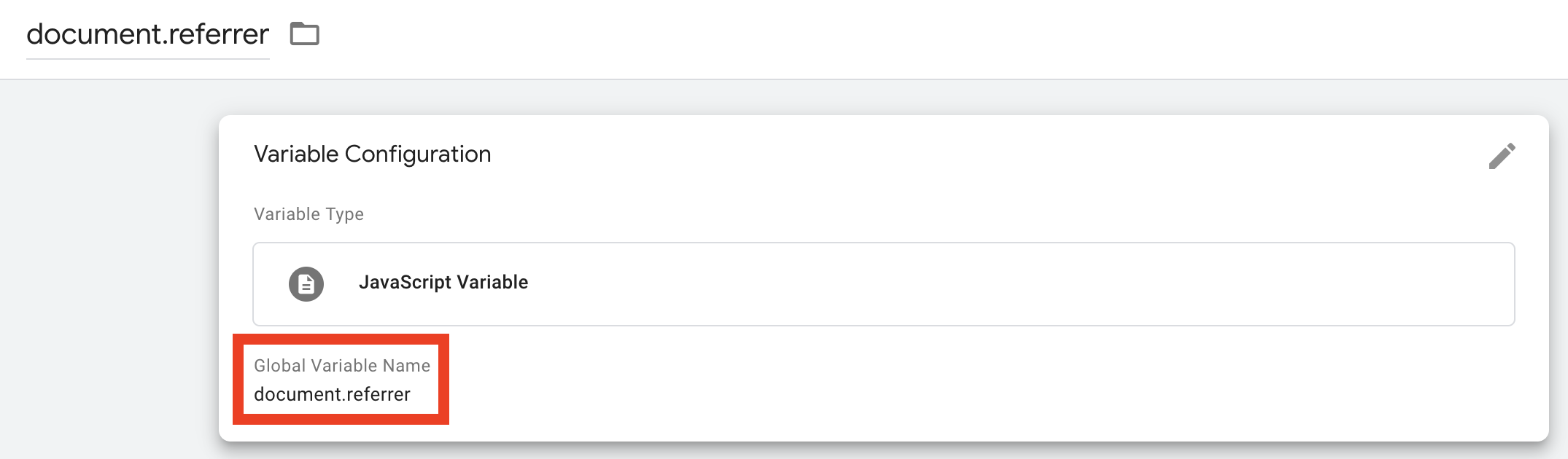Click the Variable Configuration heading
This screenshot has height=459, width=1568.
tap(372, 154)
